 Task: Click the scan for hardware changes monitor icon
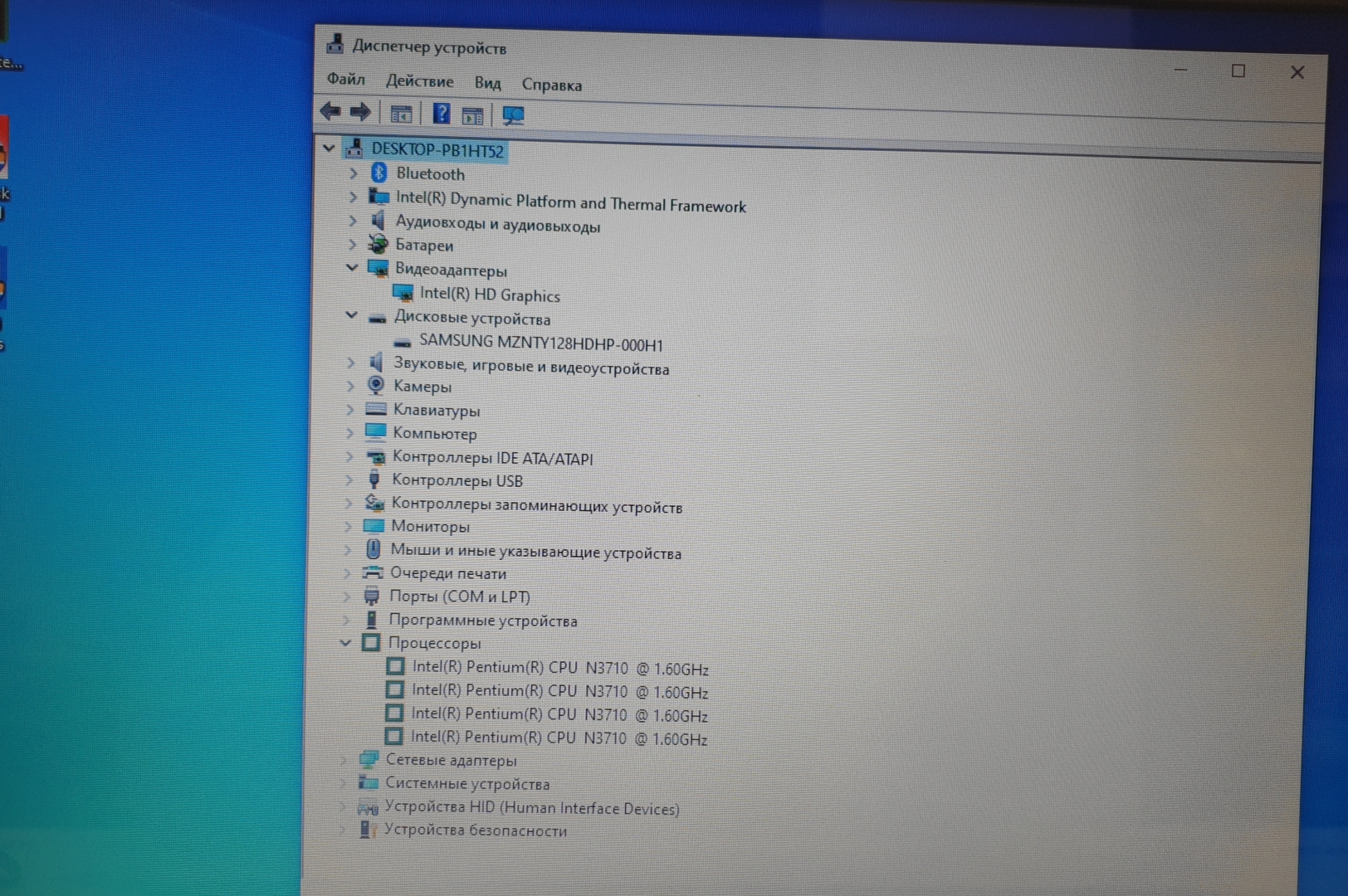(x=513, y=115)
